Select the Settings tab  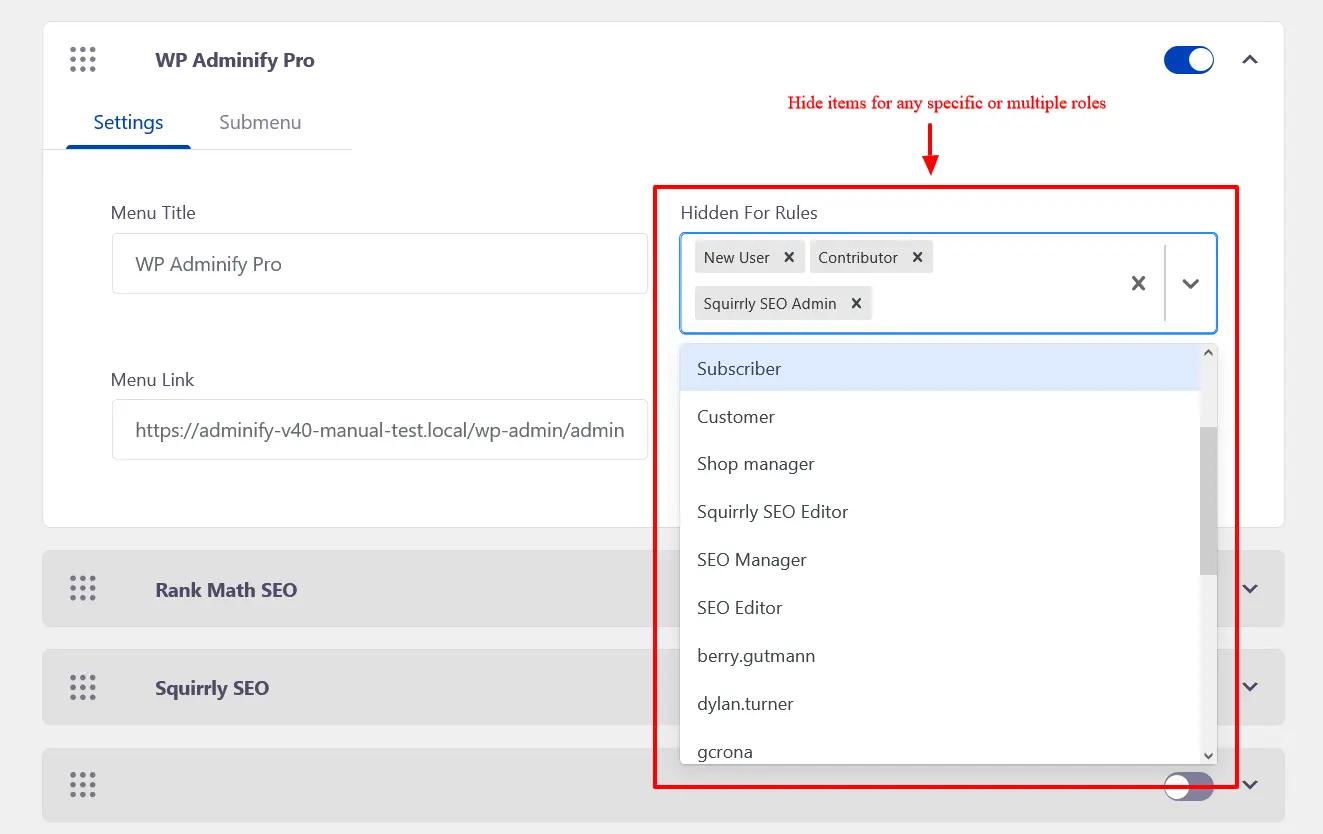[x=128, y=122]
